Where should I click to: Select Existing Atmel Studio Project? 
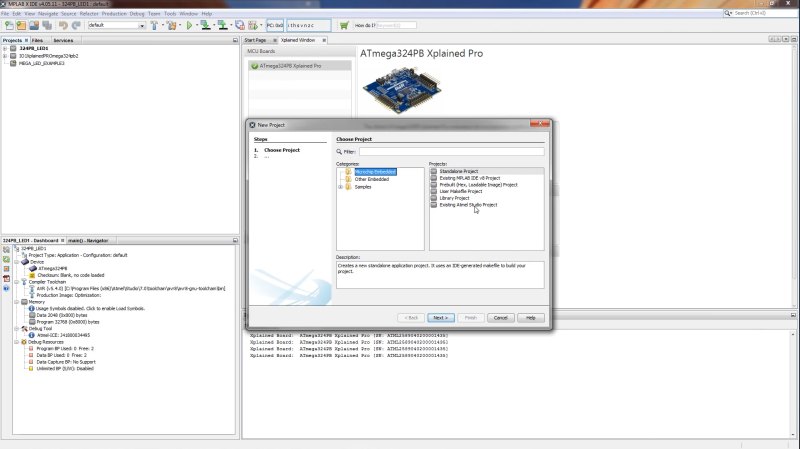[x=468, y=205]
